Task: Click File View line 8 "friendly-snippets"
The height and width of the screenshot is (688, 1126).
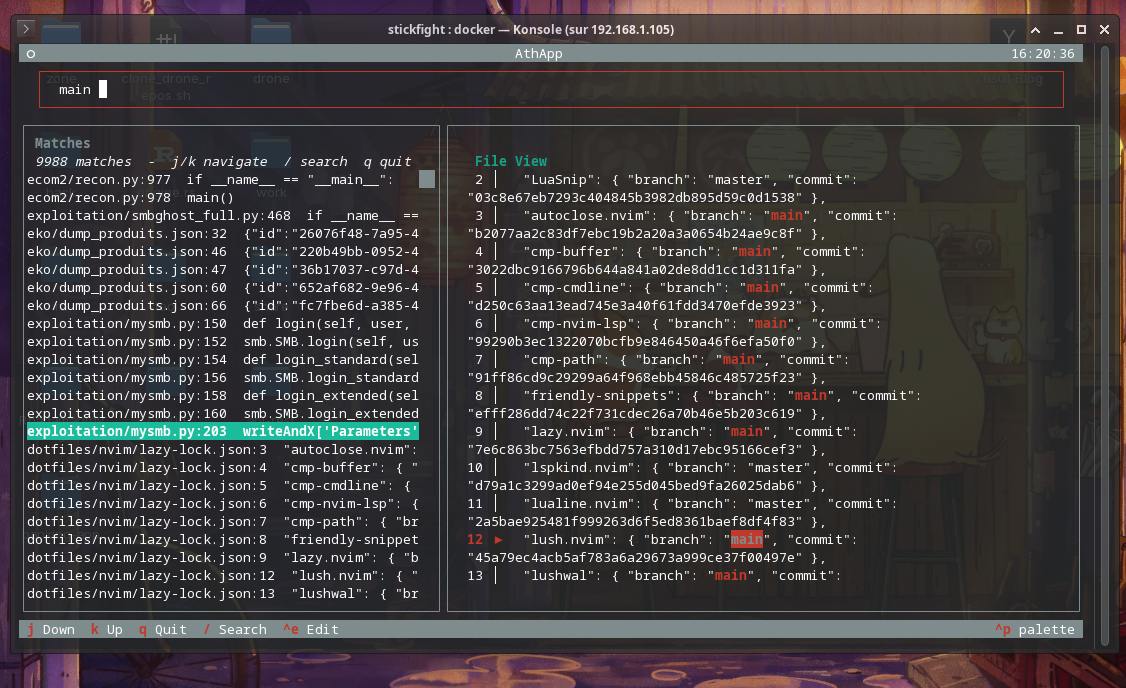Action: pos(694,404)
